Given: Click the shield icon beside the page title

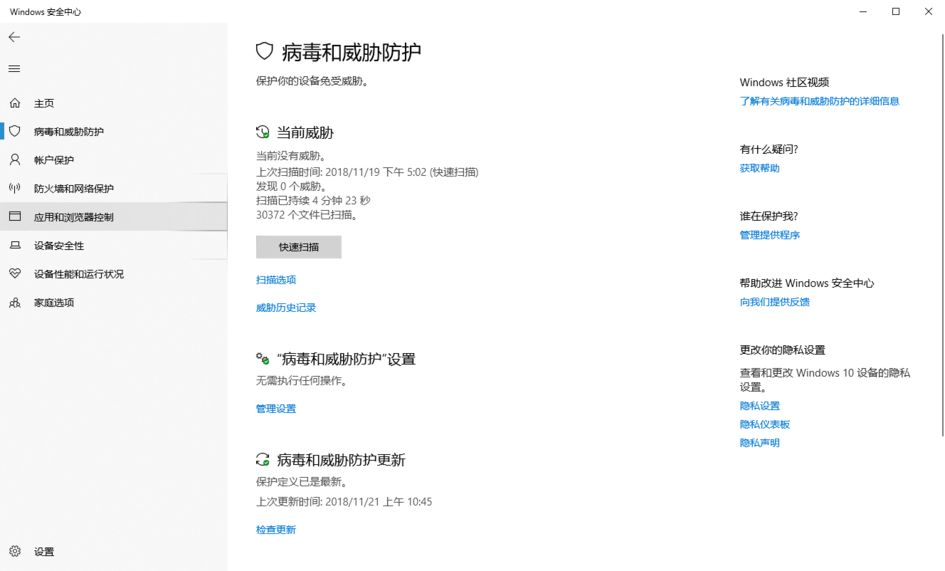Looking at the screenshot, I should [265, 51].
